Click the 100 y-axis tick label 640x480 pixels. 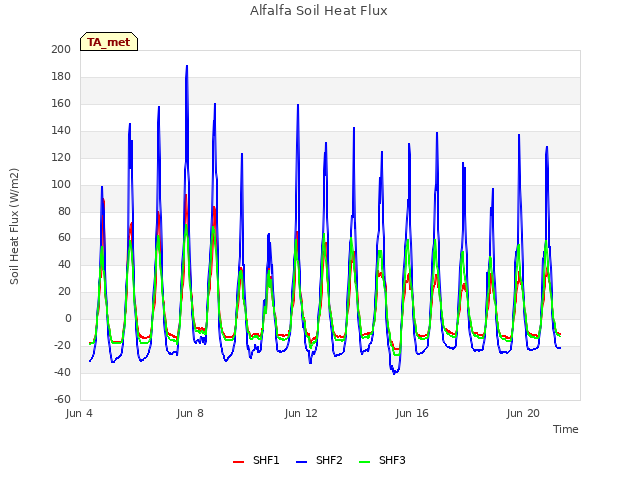click(61, 184)
